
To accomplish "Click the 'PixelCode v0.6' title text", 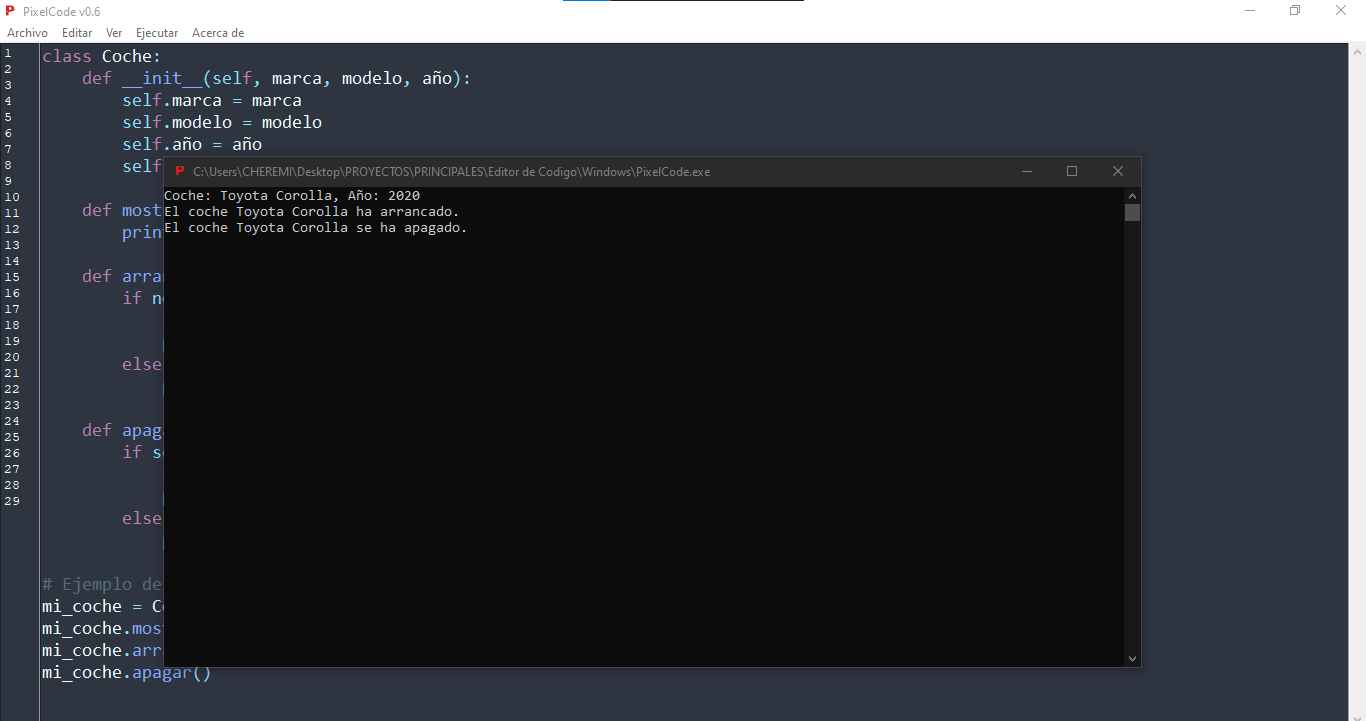I will click(60, 11).
